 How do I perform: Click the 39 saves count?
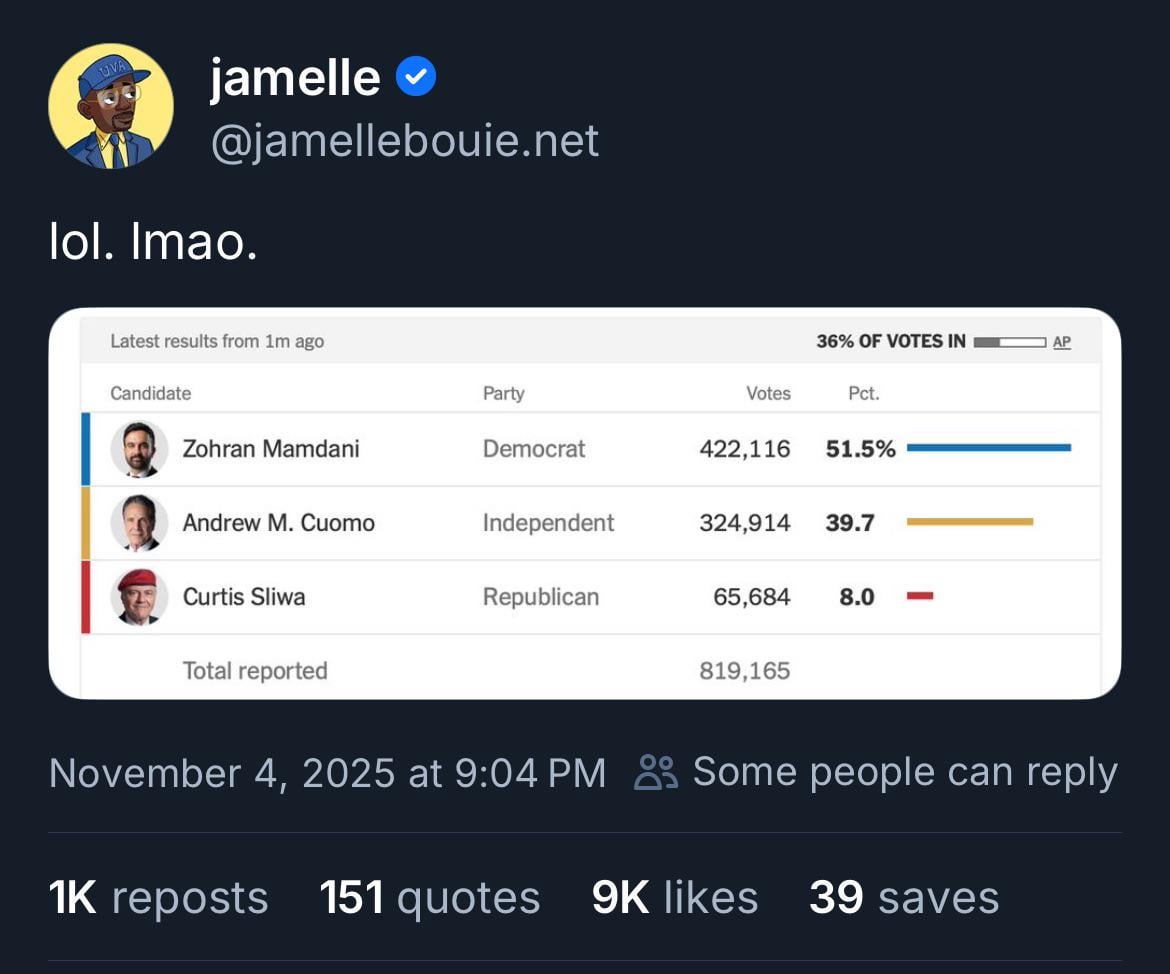coord(903,897)
